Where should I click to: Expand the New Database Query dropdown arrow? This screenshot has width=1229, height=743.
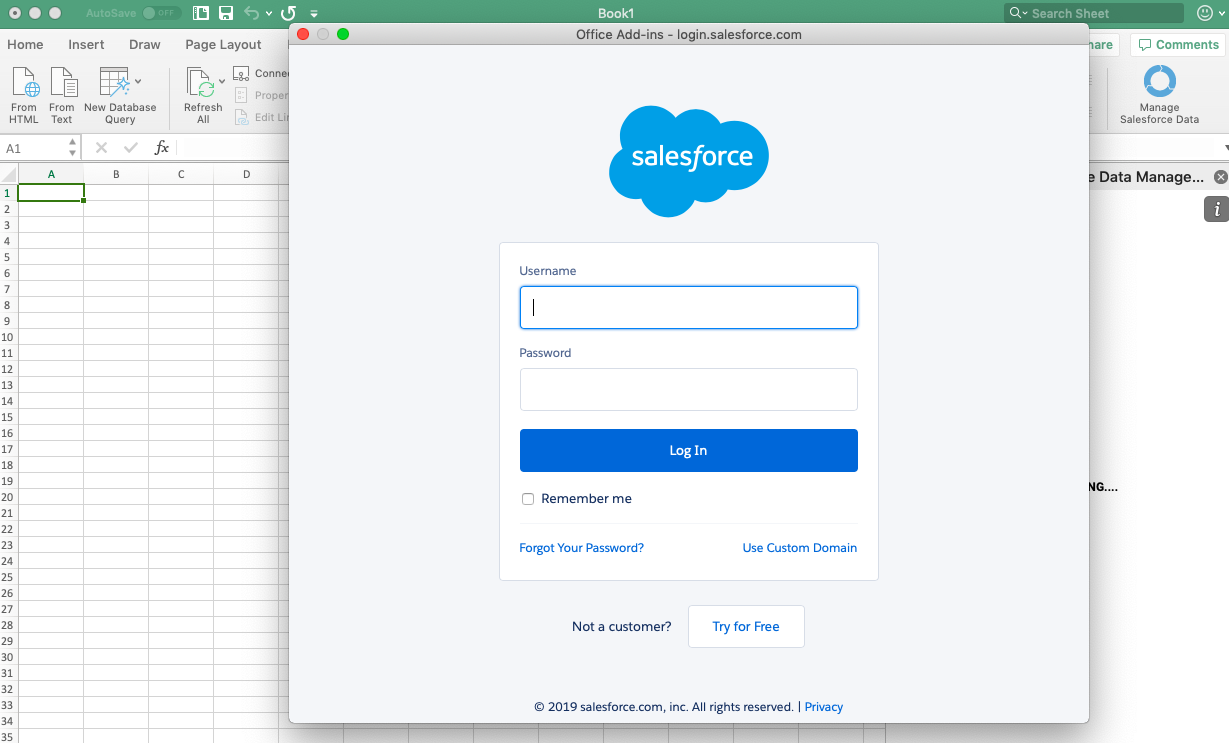click(x=138, y=81)
